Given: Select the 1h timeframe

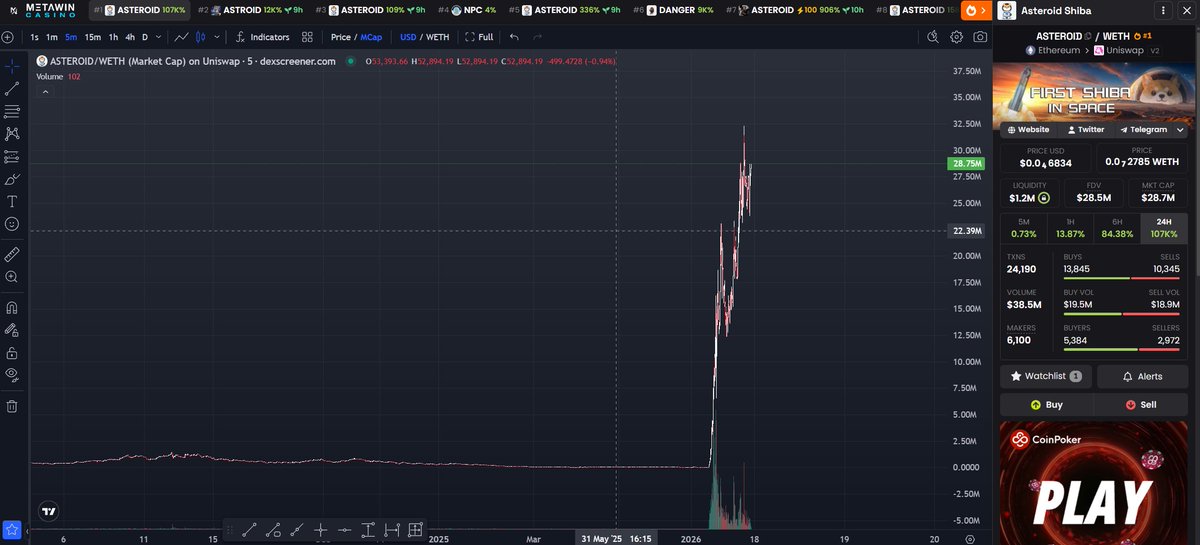Looking at the screenshot, I should pos(113,37).
